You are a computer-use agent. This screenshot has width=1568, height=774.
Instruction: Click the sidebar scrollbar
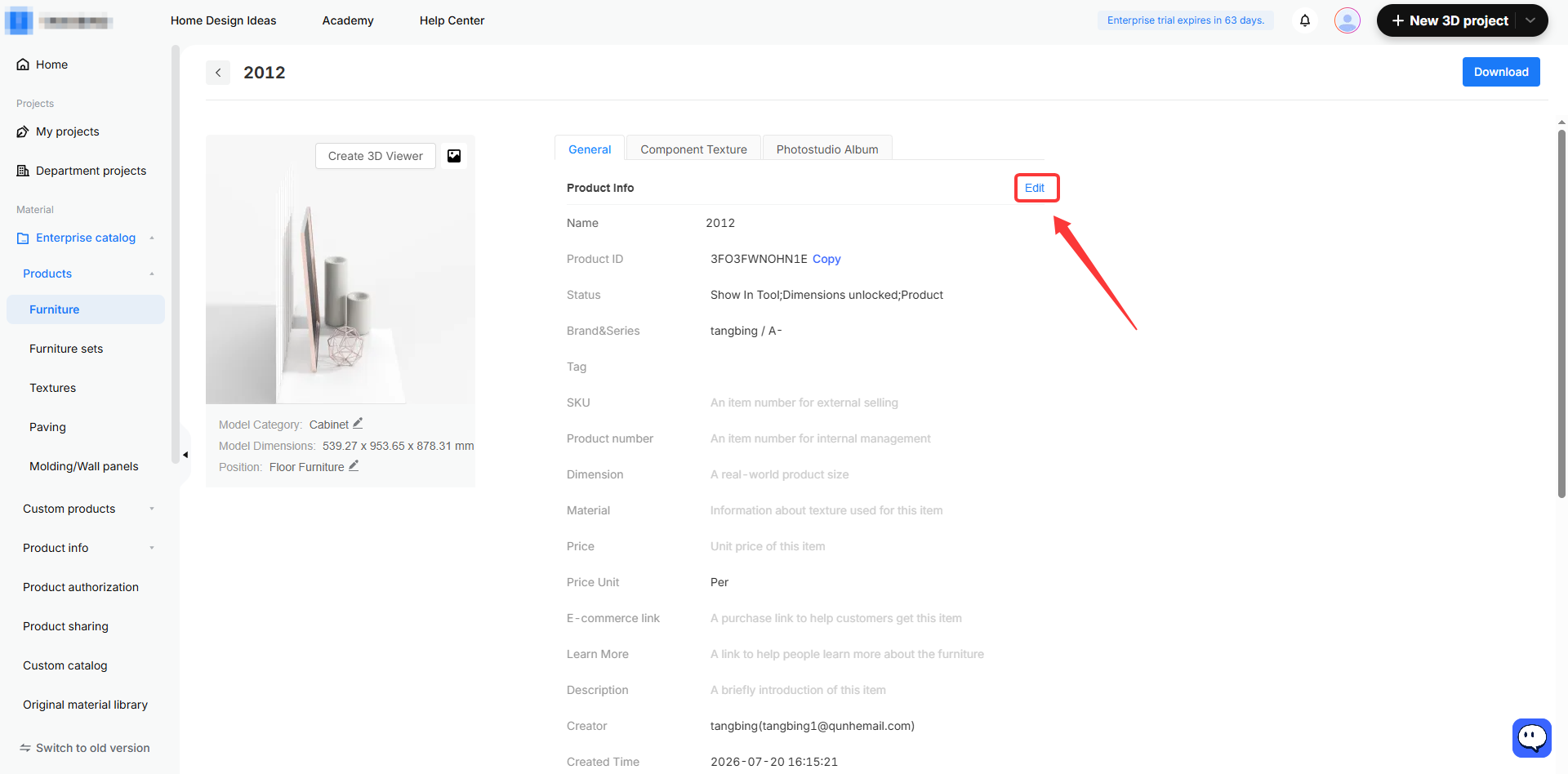pos(175,255)
